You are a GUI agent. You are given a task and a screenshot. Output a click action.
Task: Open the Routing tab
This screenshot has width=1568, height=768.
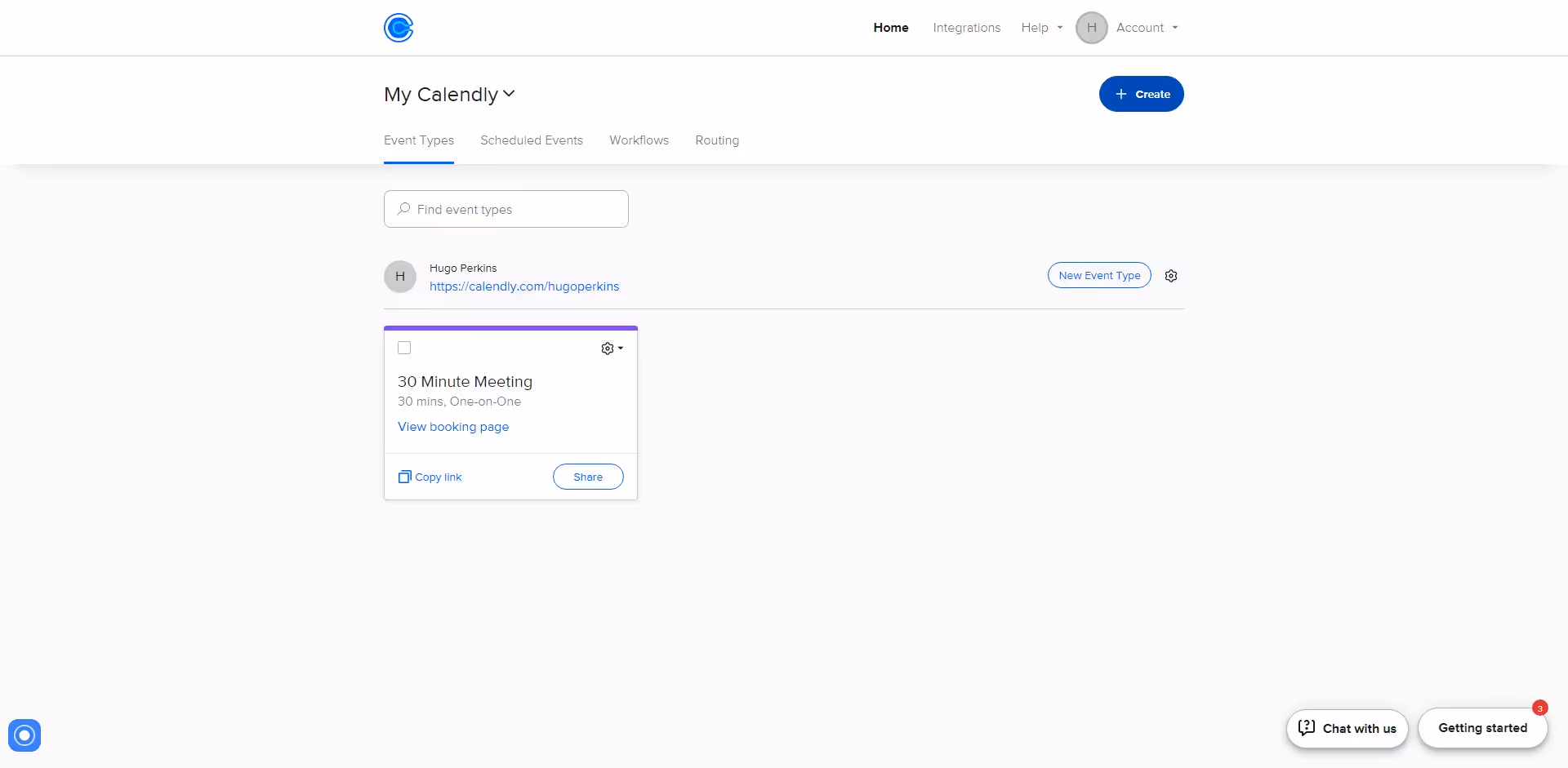pos(717,140)
